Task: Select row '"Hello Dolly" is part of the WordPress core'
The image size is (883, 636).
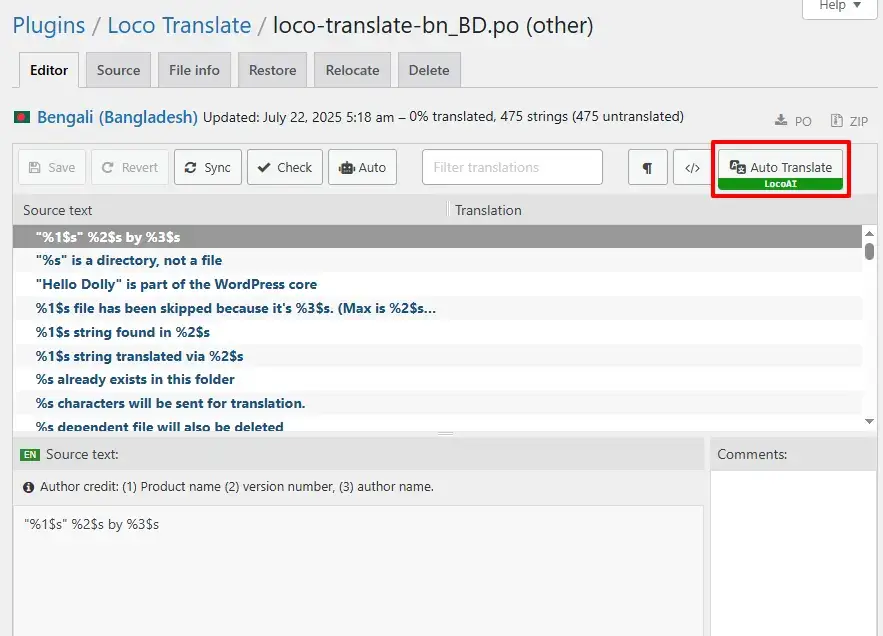Action: (438, 284)
